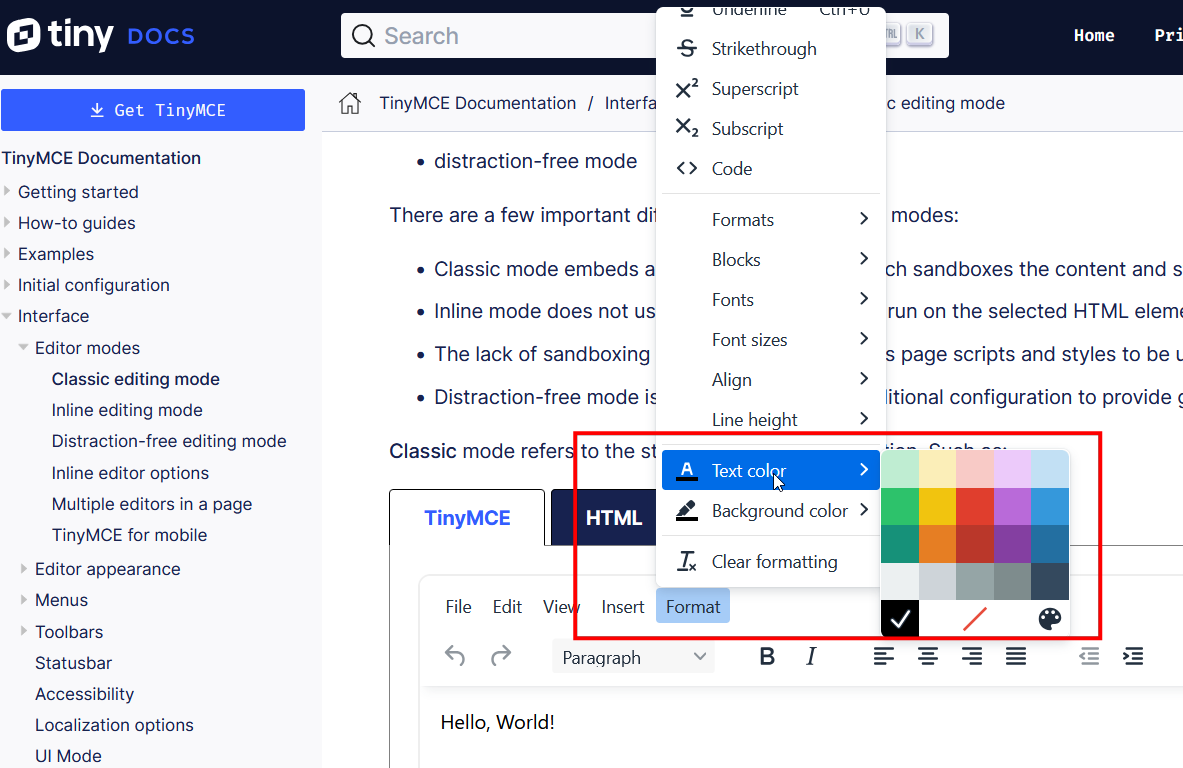This screenshot has height=768, width=1183.
Task: Decrease indent in editor toolbar
Action: pyautogui.click(x=1089, y=656)
